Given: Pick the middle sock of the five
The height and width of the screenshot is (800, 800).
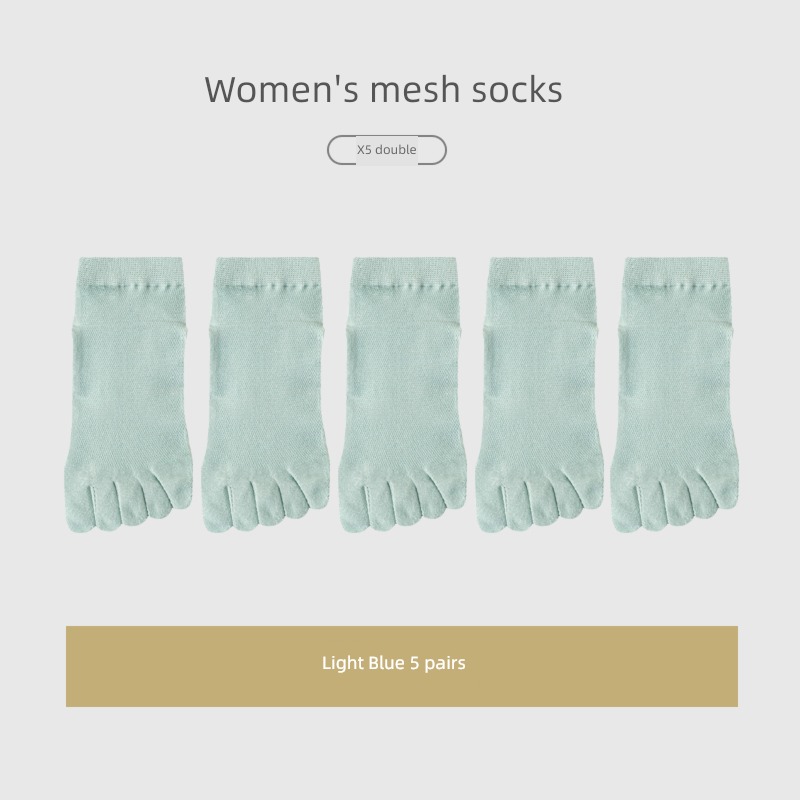Looking at the screenshot, I should pyautogui.click(x=403, y=394).
